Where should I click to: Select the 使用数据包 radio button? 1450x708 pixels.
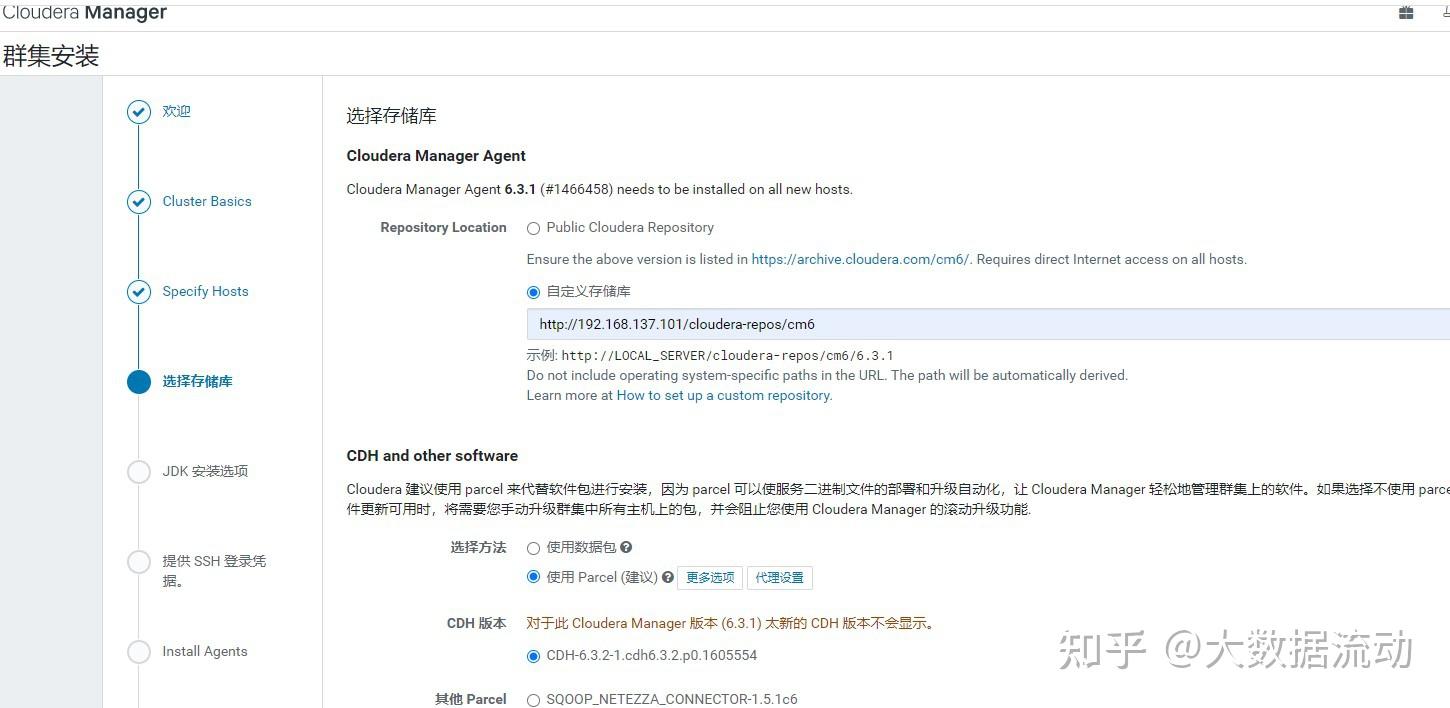533,547
